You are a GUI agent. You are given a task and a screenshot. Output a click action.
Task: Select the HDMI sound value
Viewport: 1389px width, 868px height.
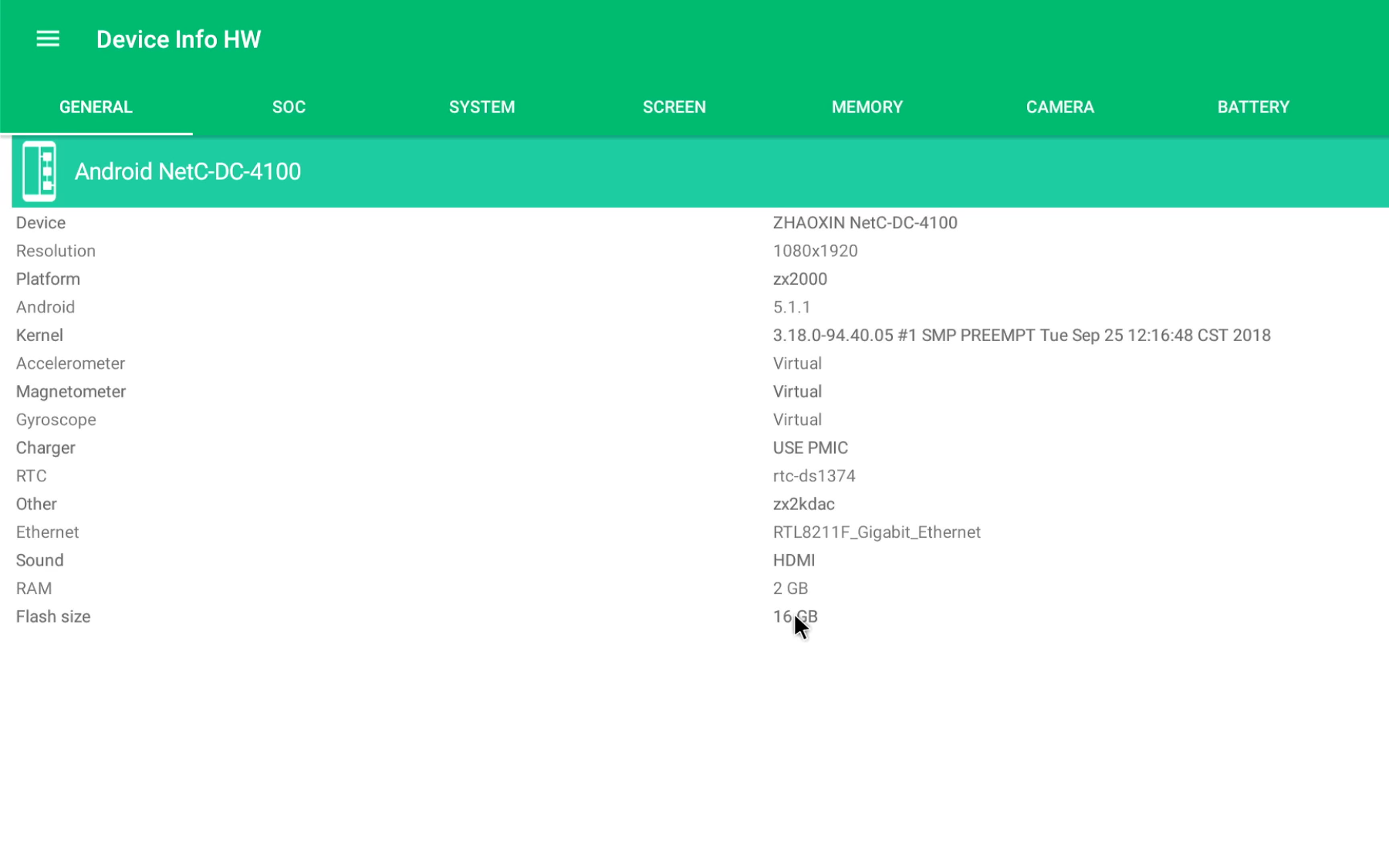click(x=794, y=561)
